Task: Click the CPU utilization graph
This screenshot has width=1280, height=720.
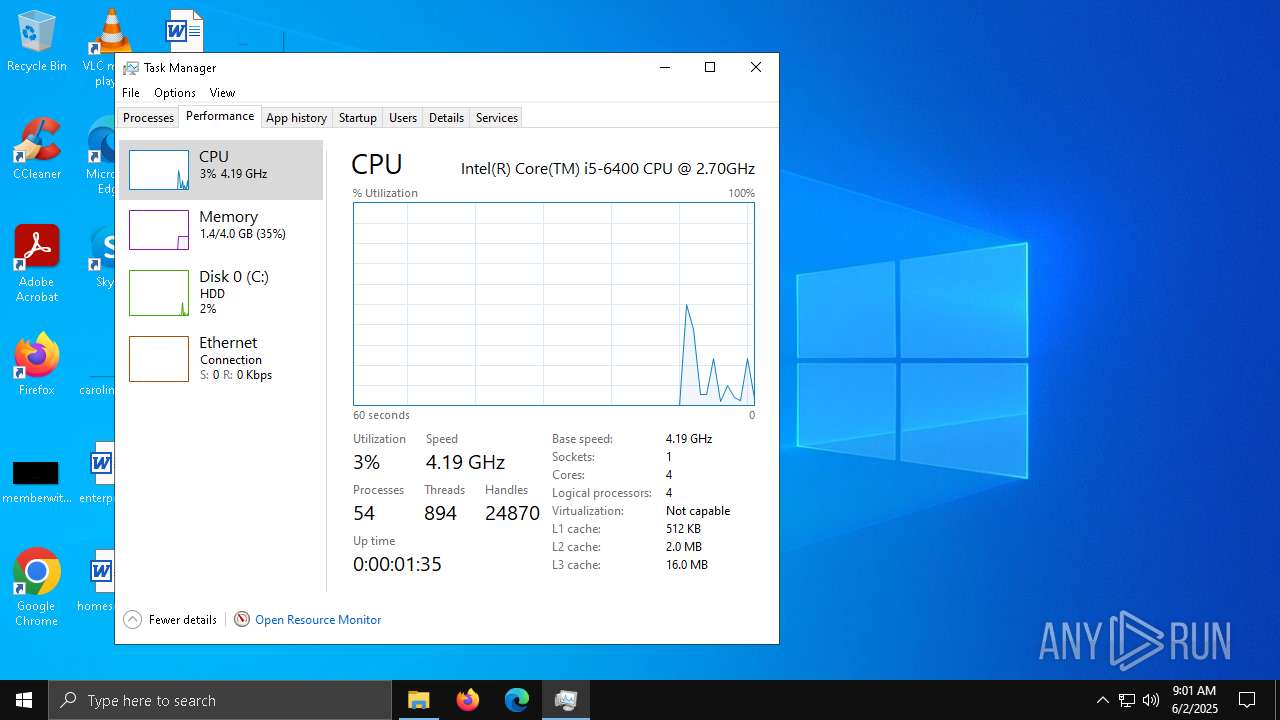Action: pos(554,304)
